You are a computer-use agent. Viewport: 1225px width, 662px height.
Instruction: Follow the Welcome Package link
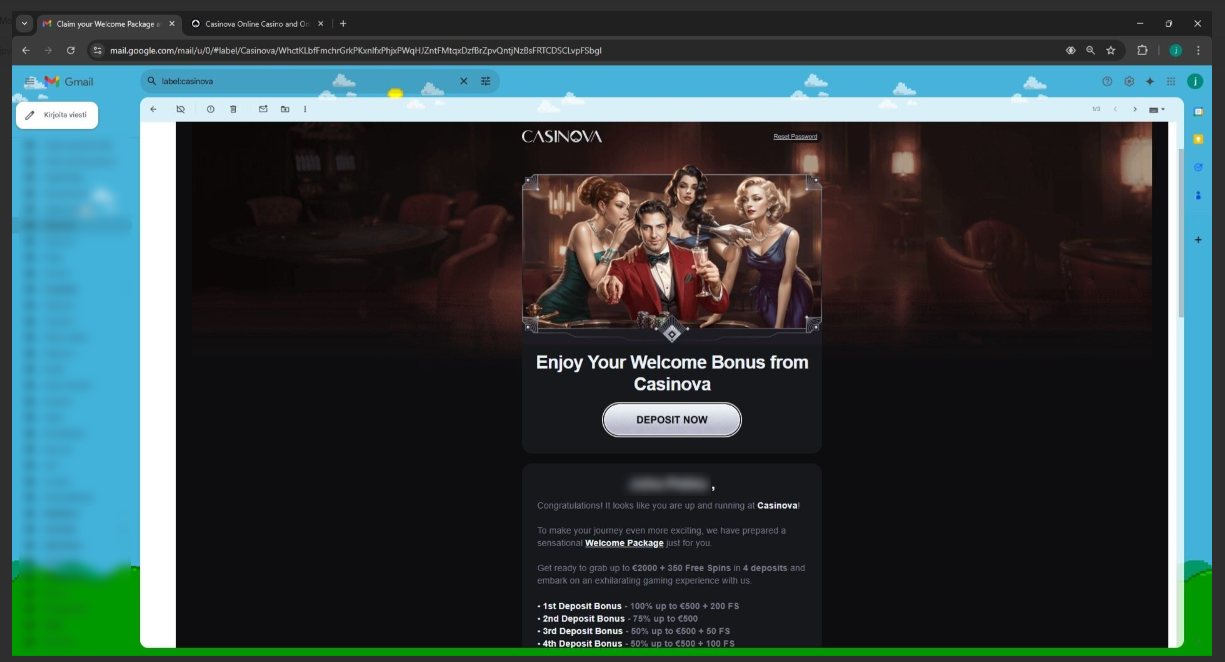tap(624, 543)
